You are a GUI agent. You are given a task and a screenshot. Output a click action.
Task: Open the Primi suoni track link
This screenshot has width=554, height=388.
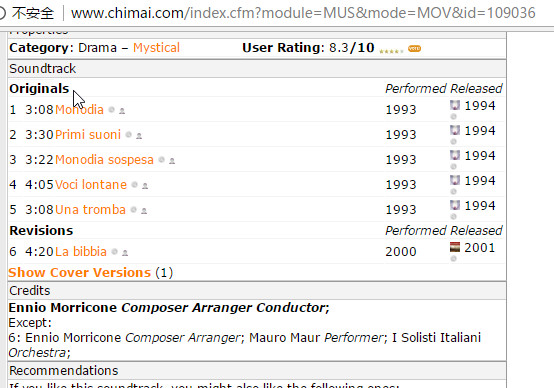(88, 135)
